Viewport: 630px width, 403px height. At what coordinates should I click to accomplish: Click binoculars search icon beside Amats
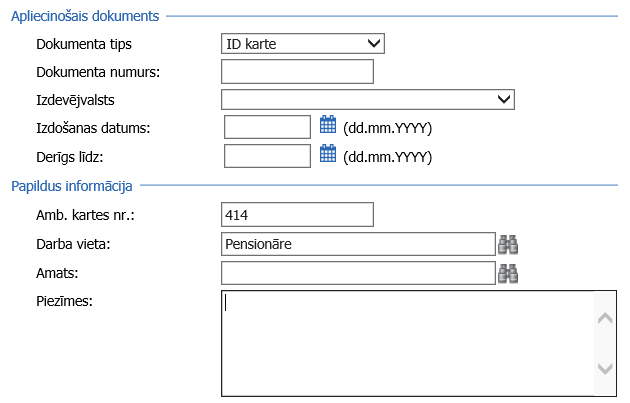point(507,273)
